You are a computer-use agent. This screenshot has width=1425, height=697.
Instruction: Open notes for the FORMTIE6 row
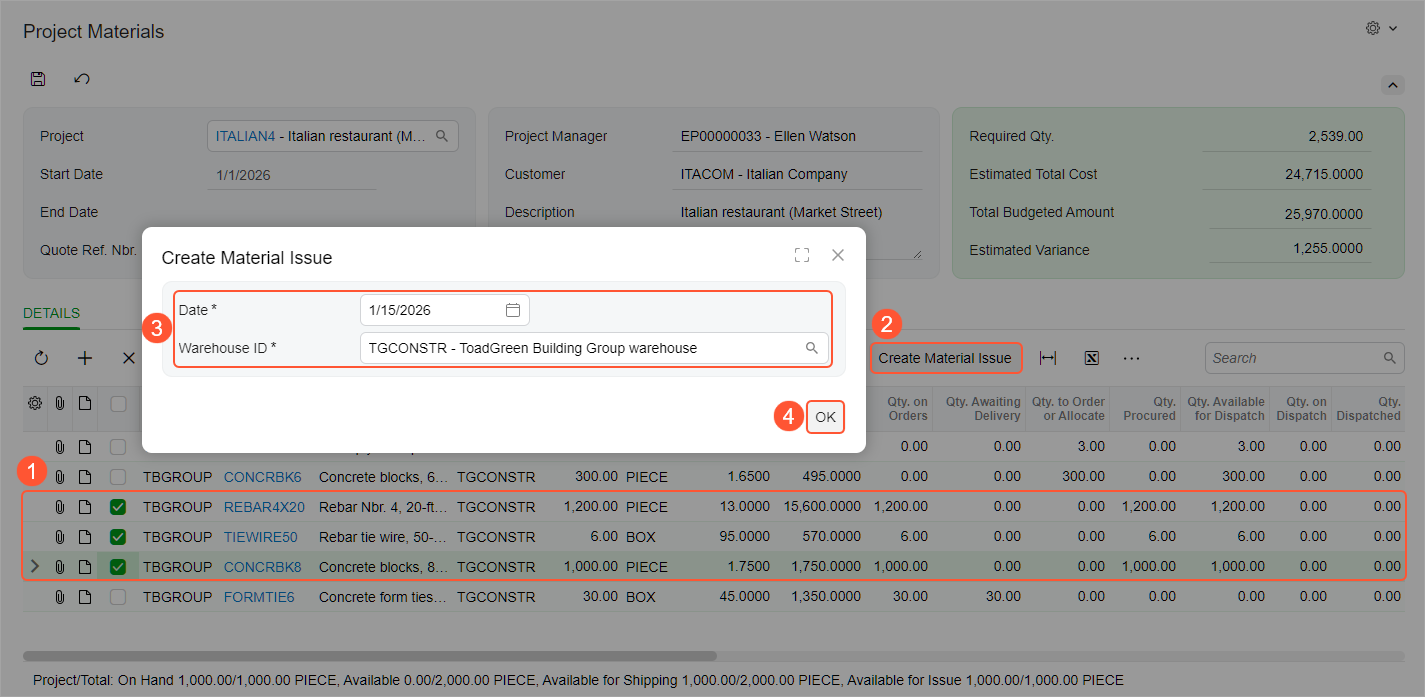(x=85, y=597)
